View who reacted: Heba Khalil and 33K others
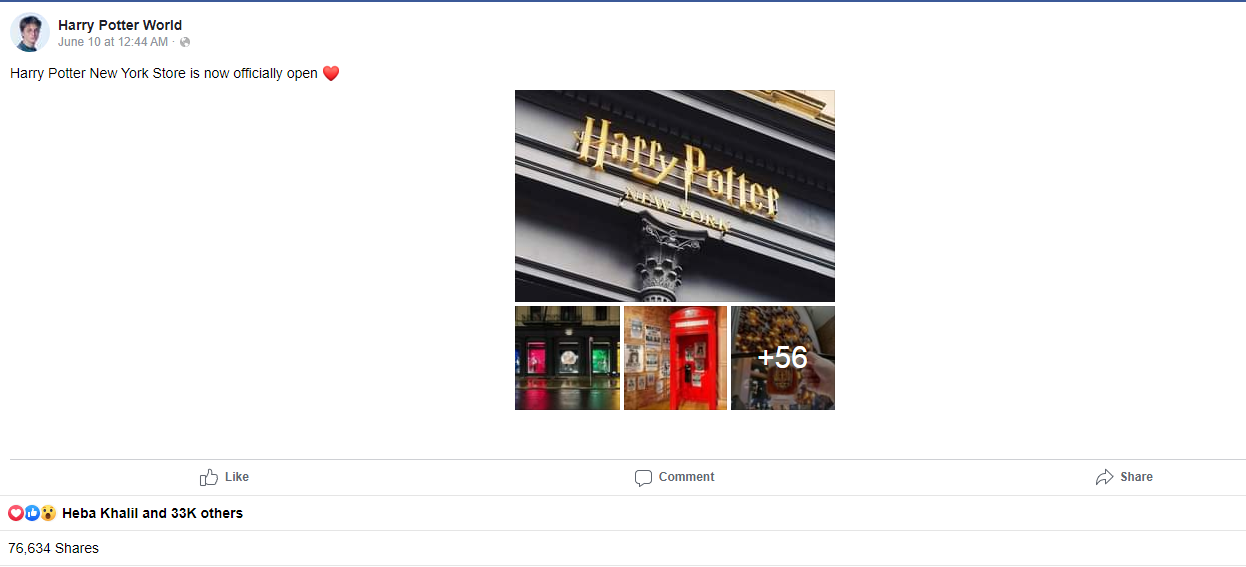The image size is (1246, 567). click(152, 513)
